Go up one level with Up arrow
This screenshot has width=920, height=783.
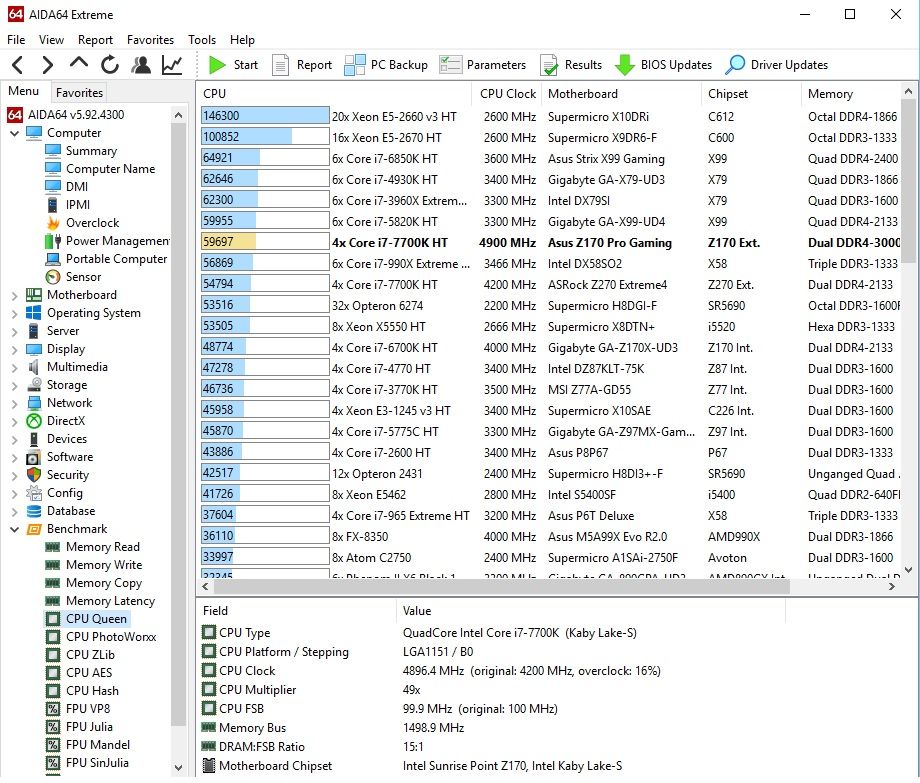pyautogui.click(x=79, y=63)
